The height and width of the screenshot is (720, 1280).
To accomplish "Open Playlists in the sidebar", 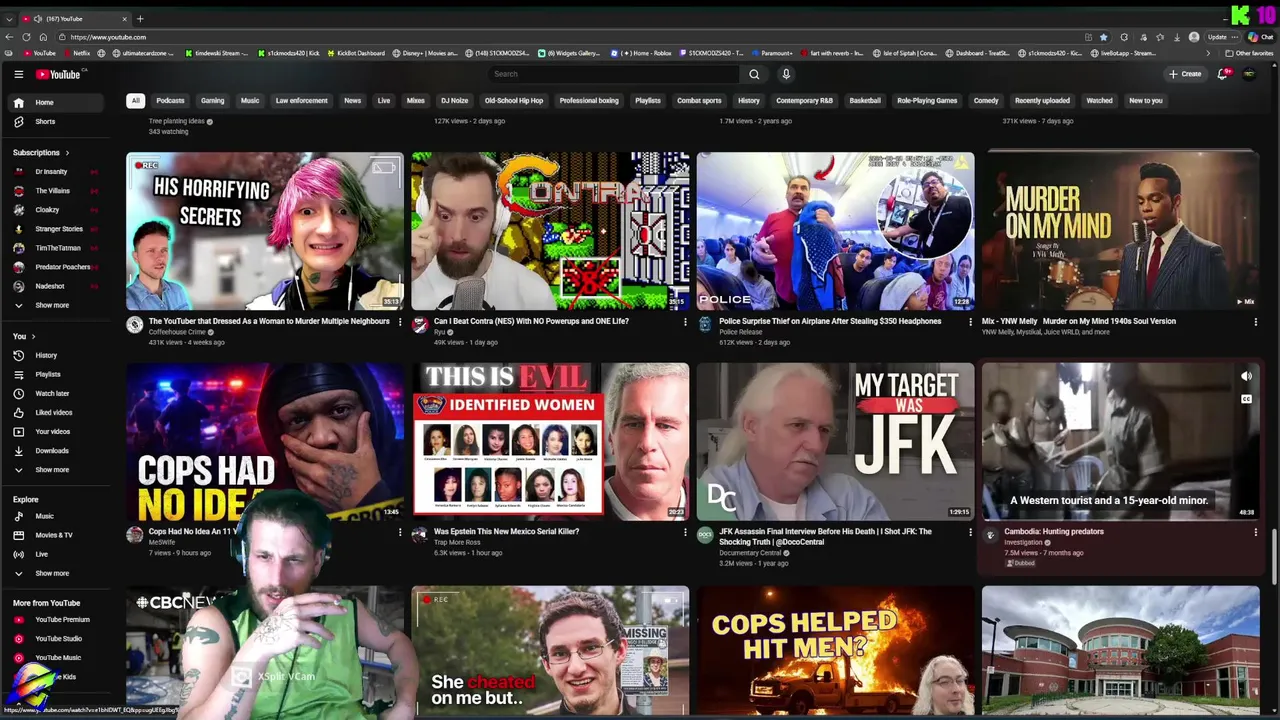I will coord(58,374).
